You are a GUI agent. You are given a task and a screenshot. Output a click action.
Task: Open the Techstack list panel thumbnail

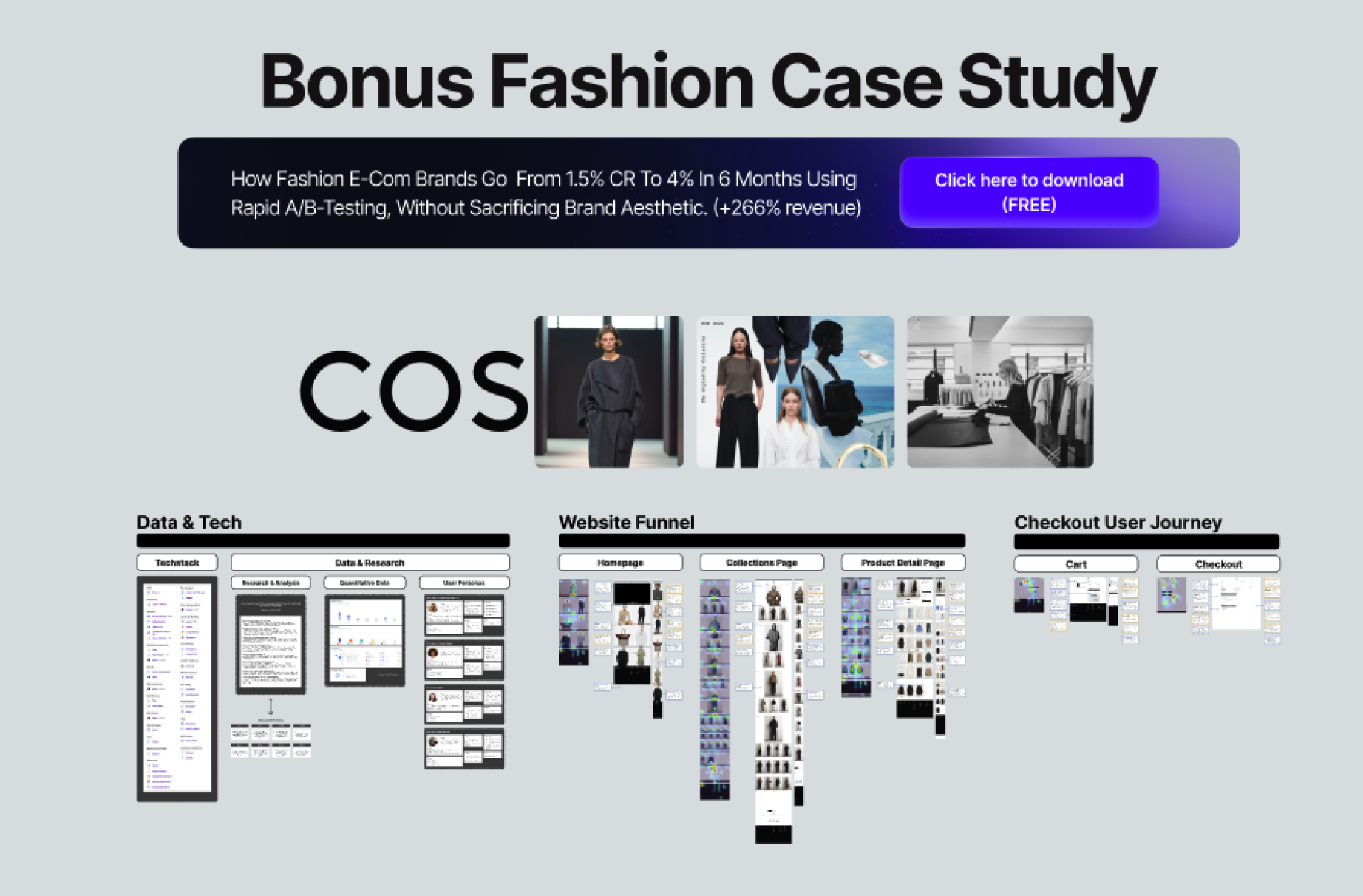177,688
